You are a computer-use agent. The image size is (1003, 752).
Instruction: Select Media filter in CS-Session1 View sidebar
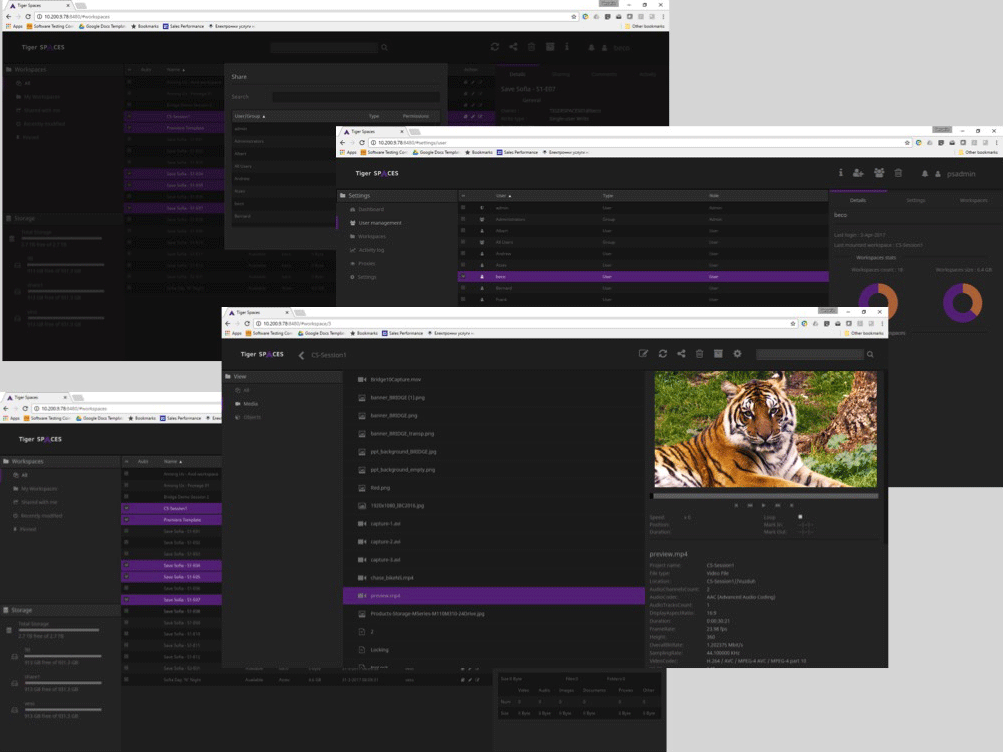[x=247, y=403]
